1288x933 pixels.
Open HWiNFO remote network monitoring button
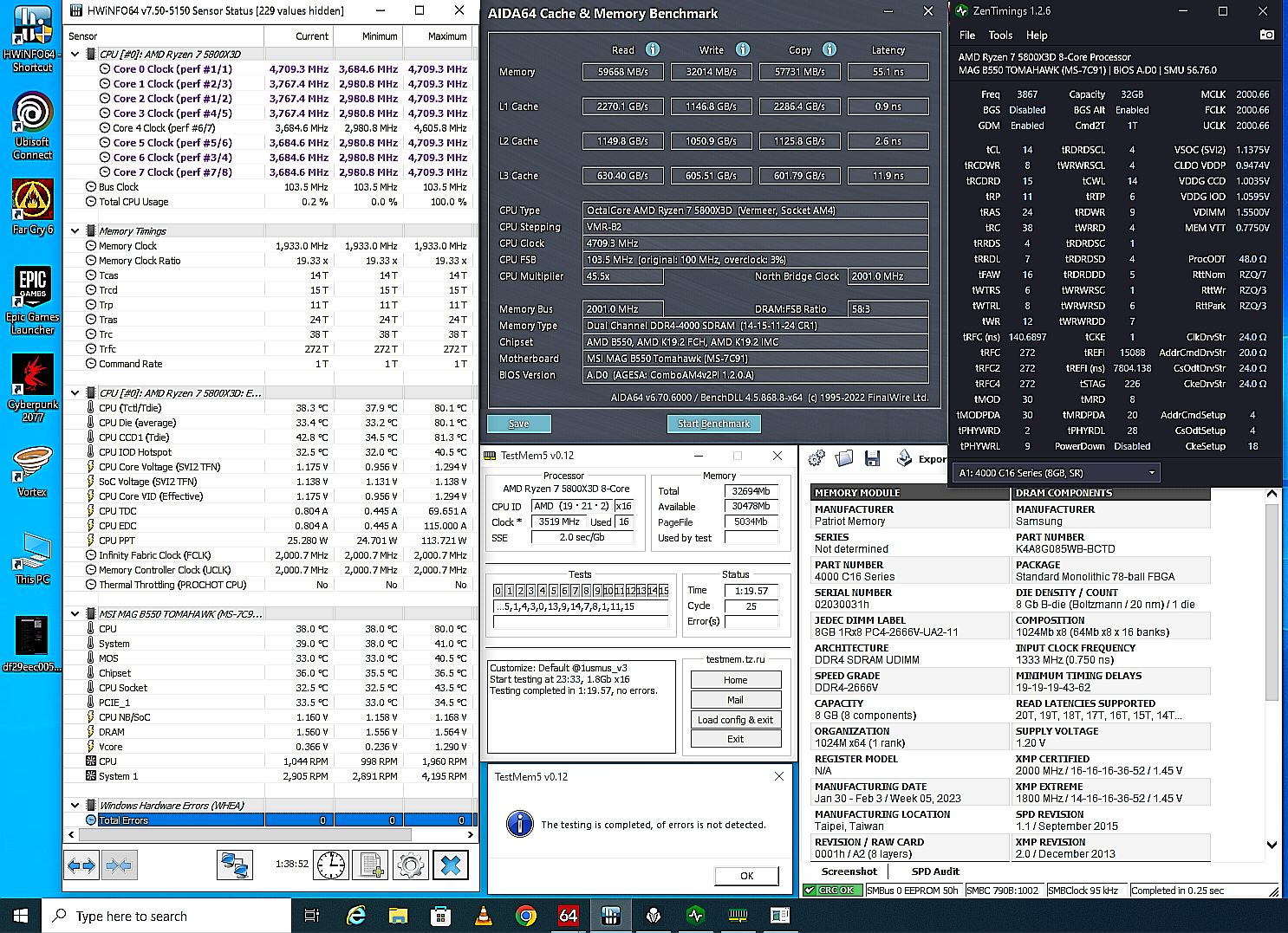(x=234, y=865)
